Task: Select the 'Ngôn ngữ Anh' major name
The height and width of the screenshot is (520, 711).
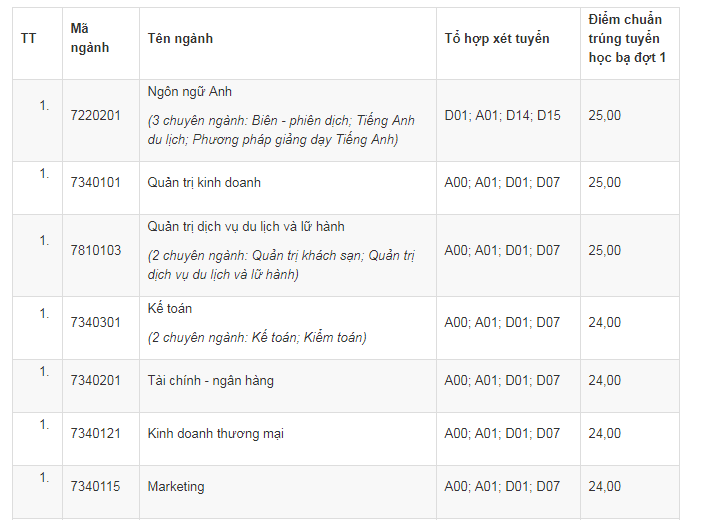Action: pos(190,92)
